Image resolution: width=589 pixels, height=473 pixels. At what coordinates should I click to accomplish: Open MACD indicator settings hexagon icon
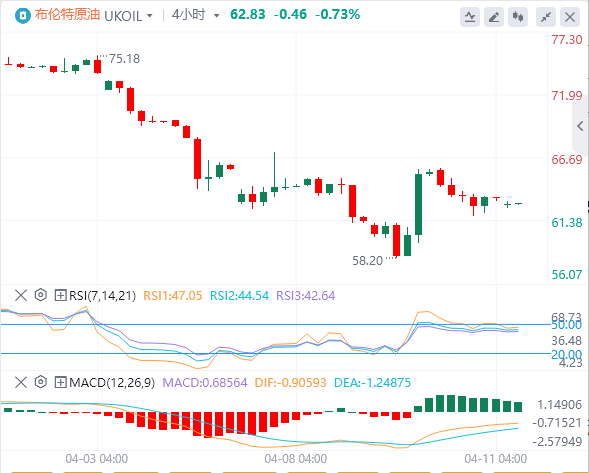(41, 382)
